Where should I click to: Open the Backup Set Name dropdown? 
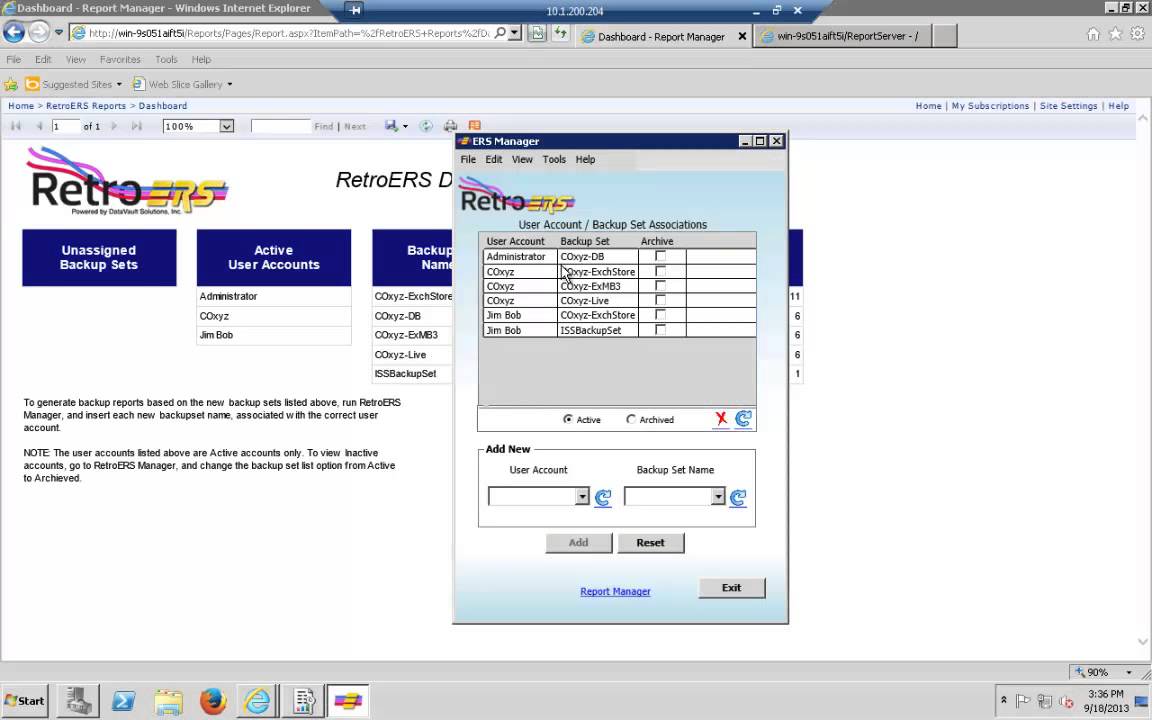(718, 497)
